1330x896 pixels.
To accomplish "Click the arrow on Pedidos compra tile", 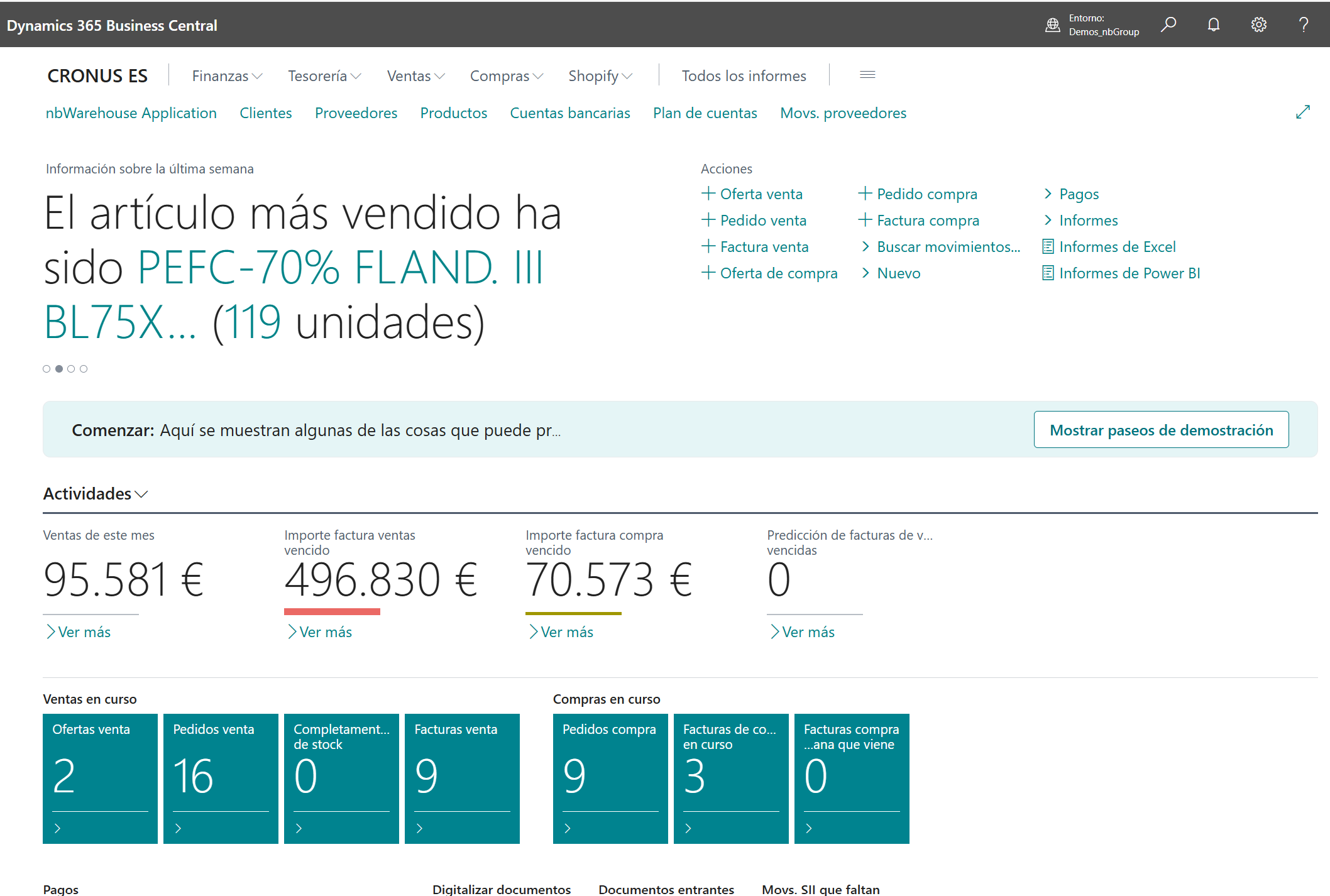I will (568, 828).
